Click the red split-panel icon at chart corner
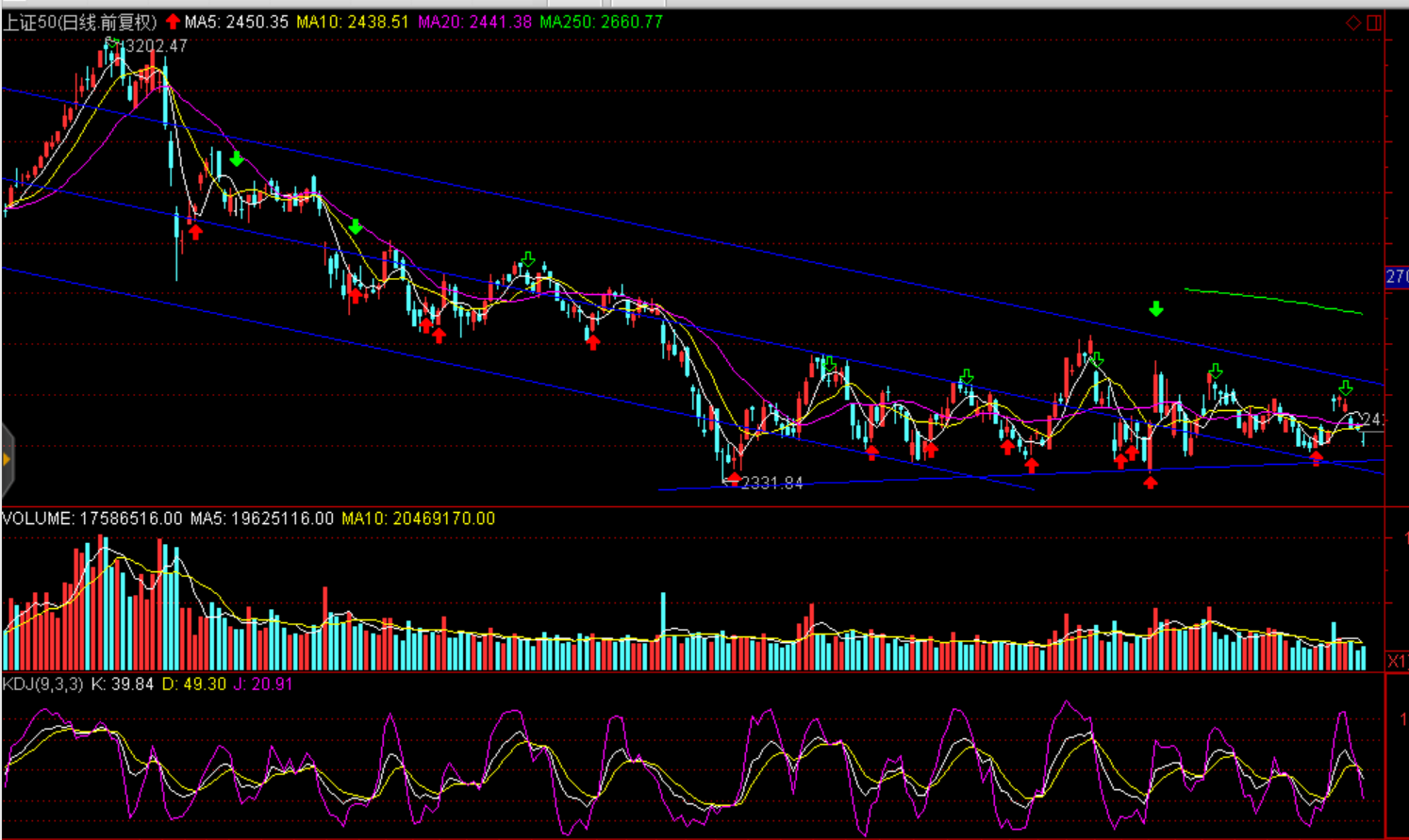This screenshot has width=1409, height=840. click(1374, 23)
